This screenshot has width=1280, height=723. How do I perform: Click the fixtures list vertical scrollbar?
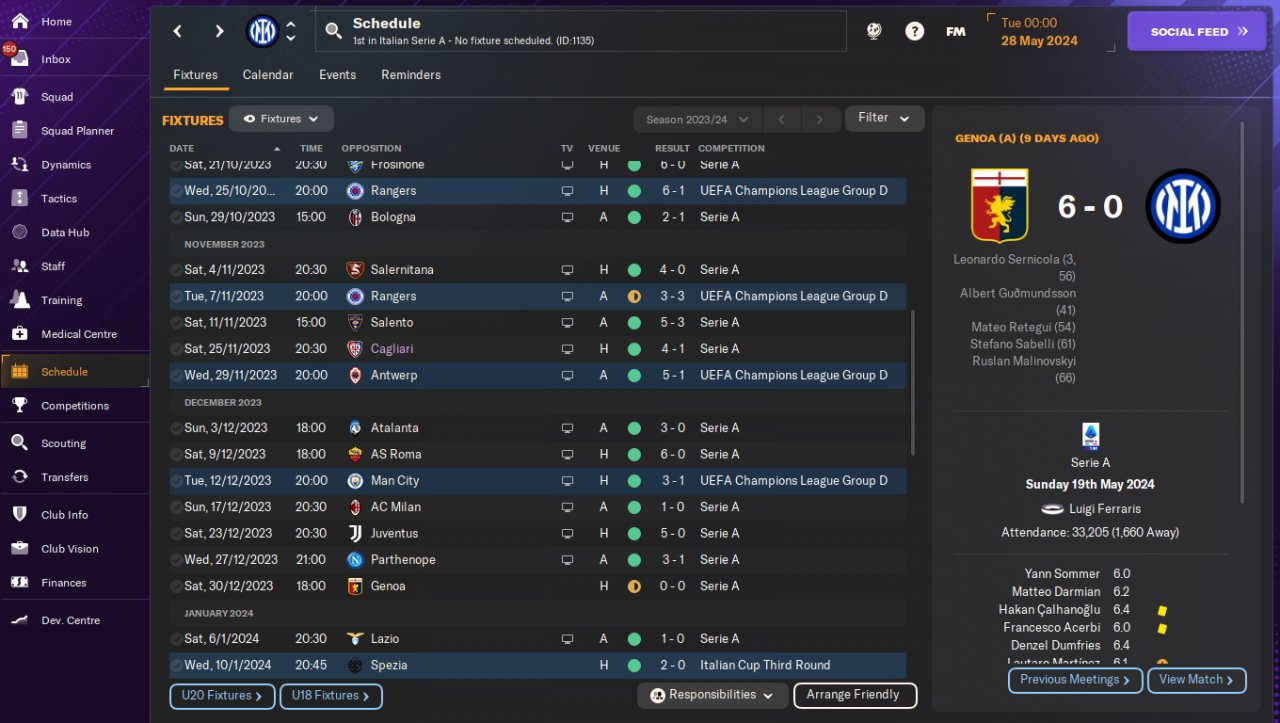pyautogui.click(x=911, y=382)
